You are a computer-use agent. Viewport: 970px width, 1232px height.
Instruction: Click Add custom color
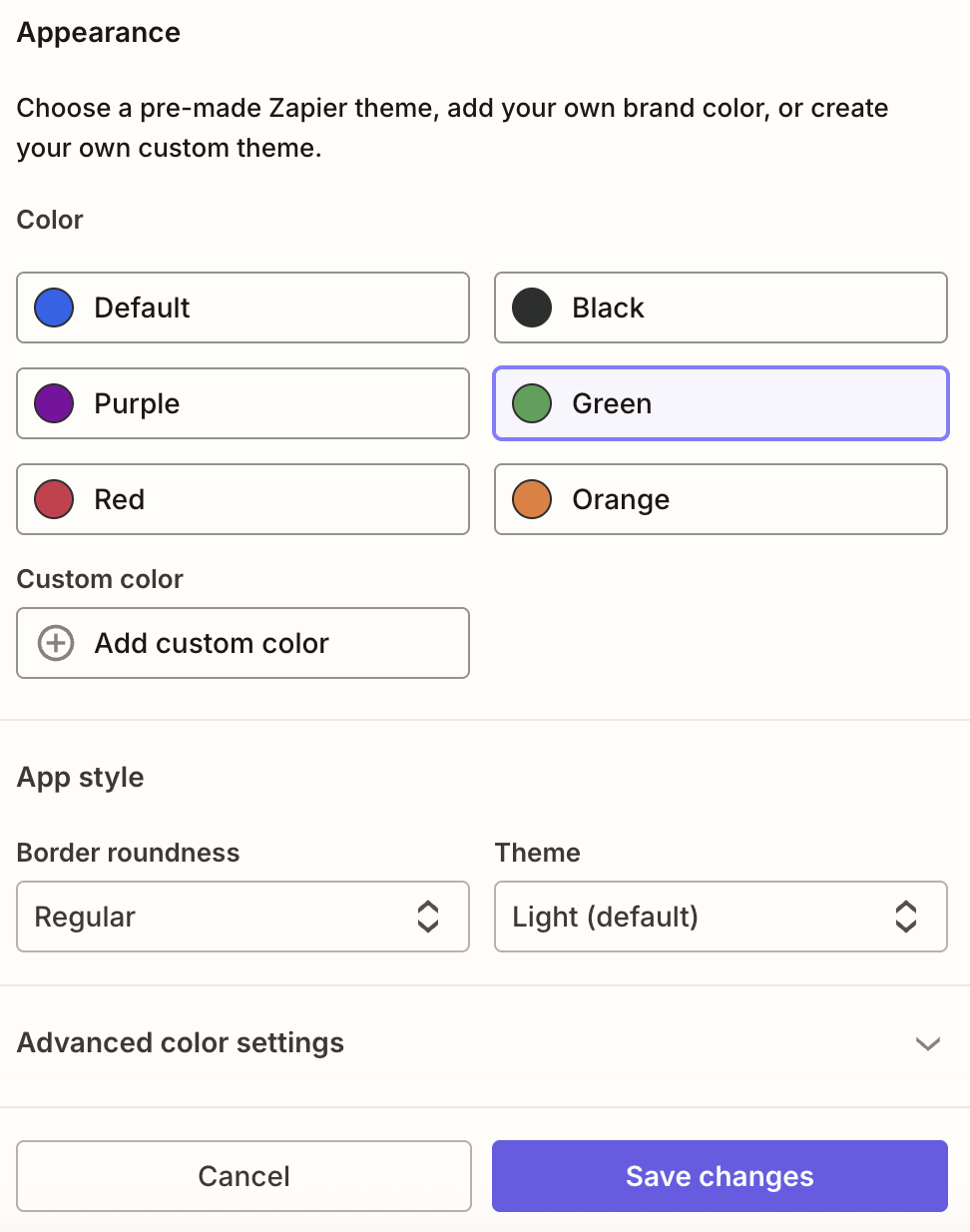point(242,643)
